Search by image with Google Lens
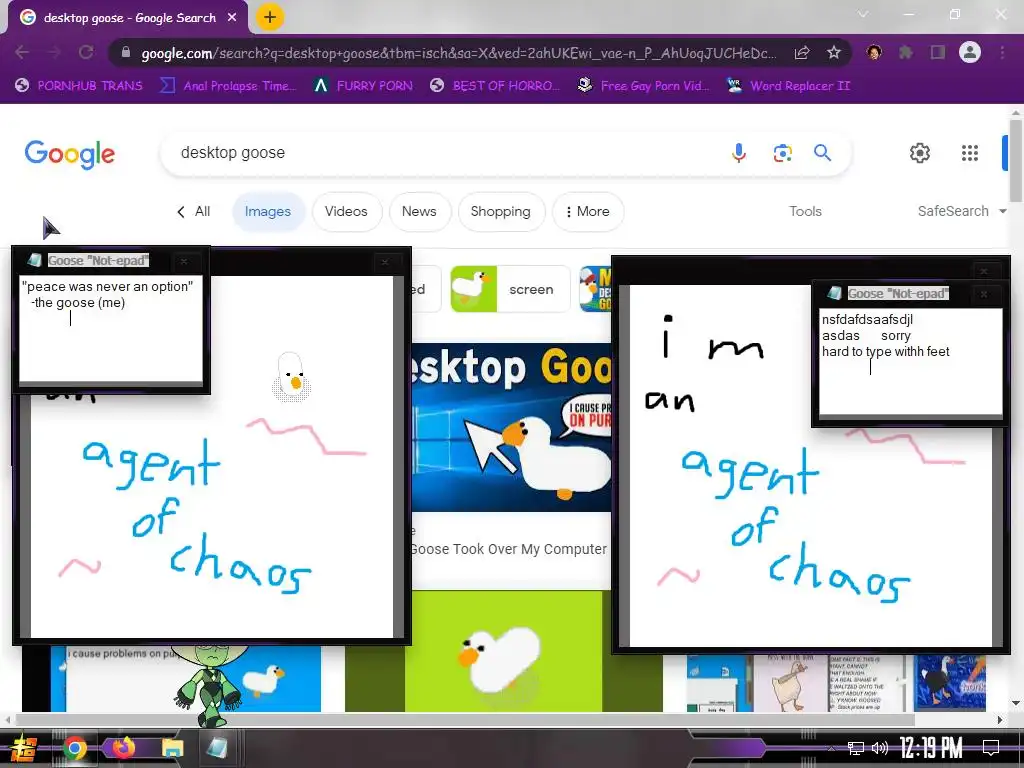The height and width of the screenshot is (768, 1024). [782, 153]
